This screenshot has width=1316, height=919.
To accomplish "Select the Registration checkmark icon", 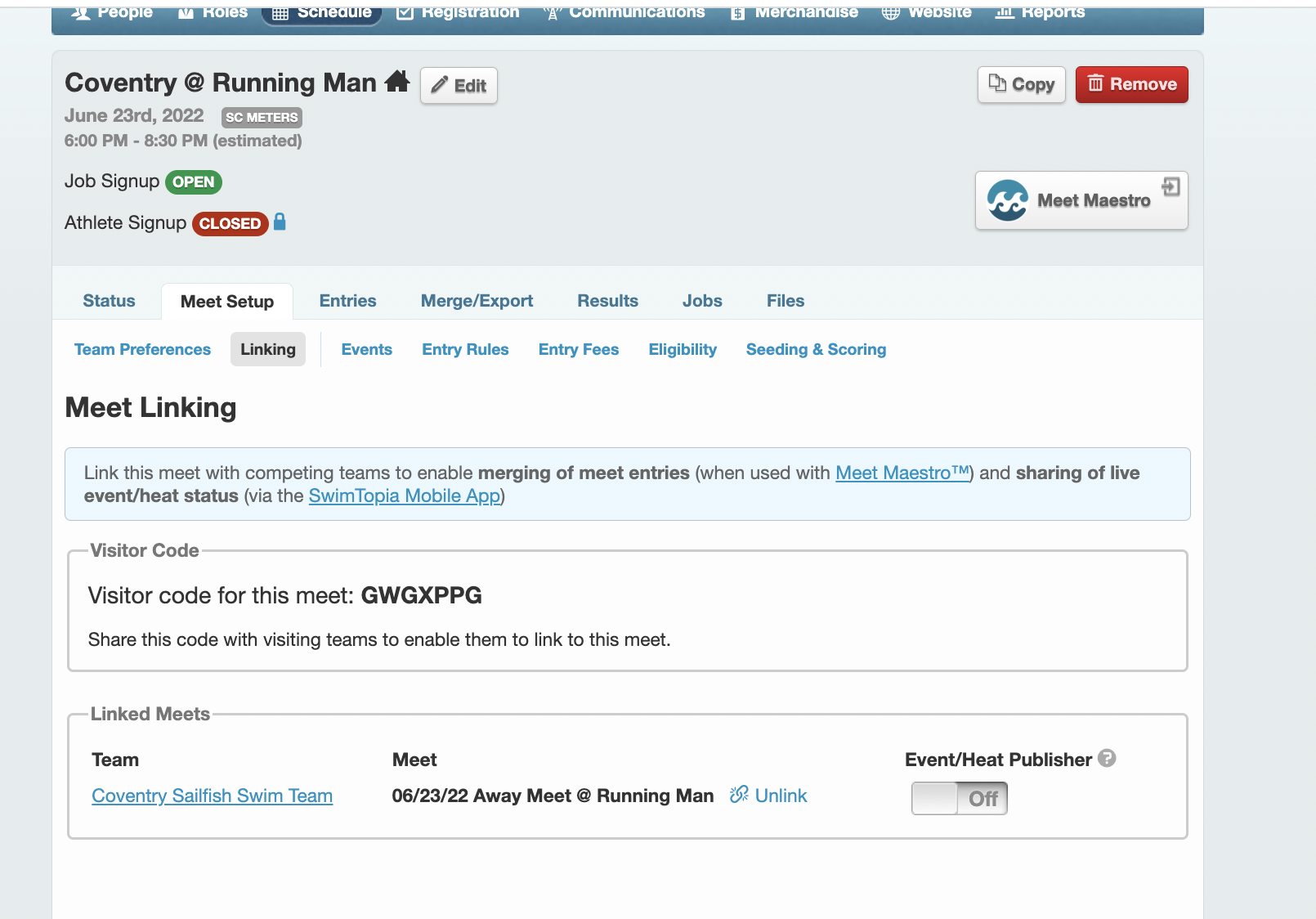I will pos(404,11).
